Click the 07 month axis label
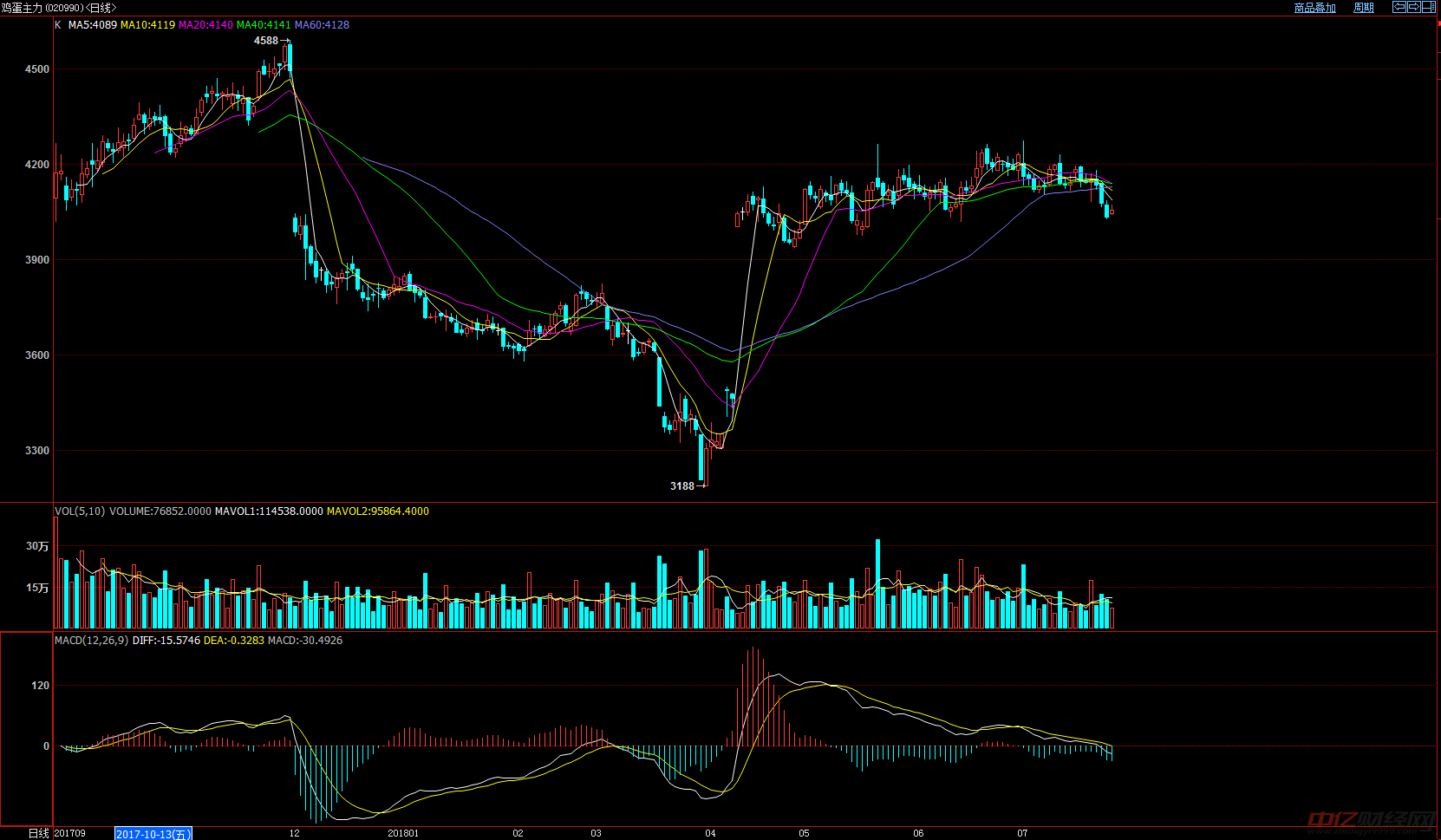Image resolution: width=1441 pixels, height=840 pixels. 1022,834
